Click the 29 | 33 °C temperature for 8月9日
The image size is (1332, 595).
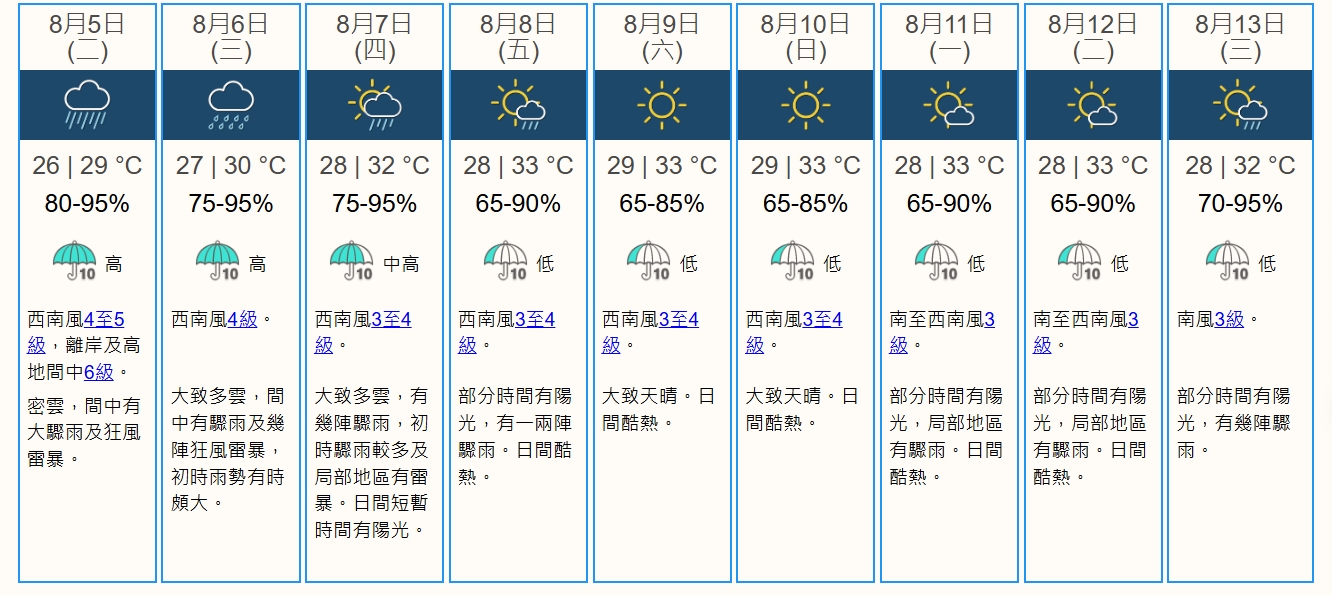point(662,166)
